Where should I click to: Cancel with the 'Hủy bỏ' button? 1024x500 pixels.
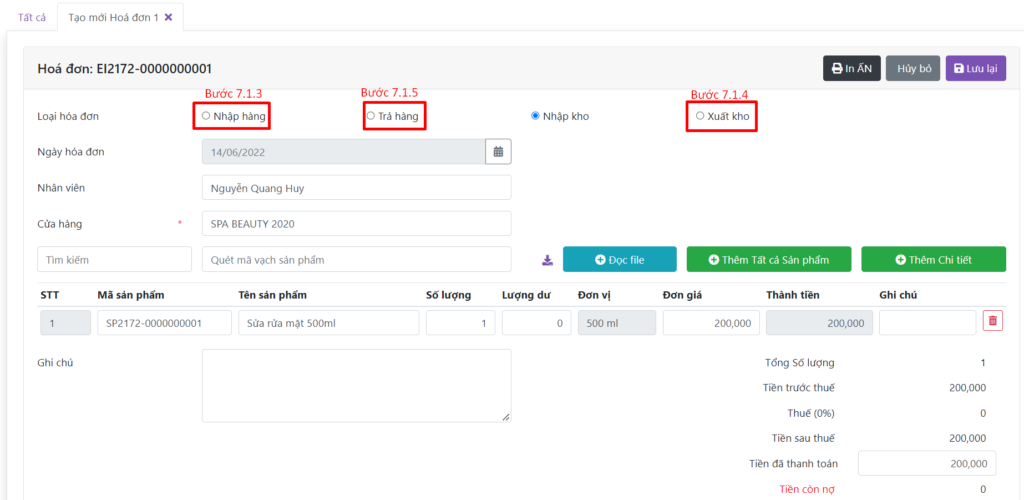point(913,68)
